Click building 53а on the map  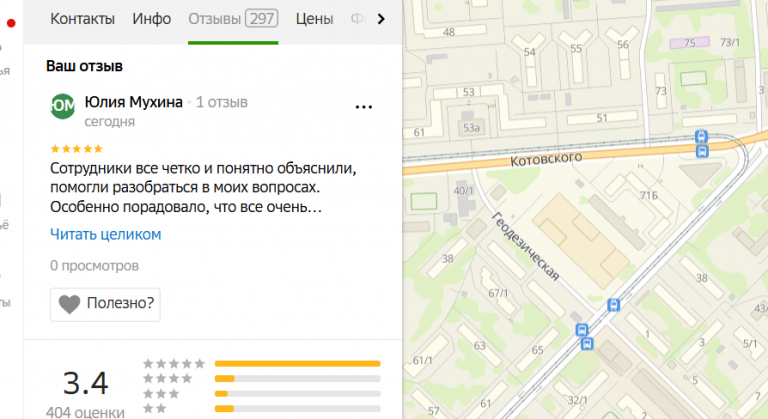click(x=471, y=128)
